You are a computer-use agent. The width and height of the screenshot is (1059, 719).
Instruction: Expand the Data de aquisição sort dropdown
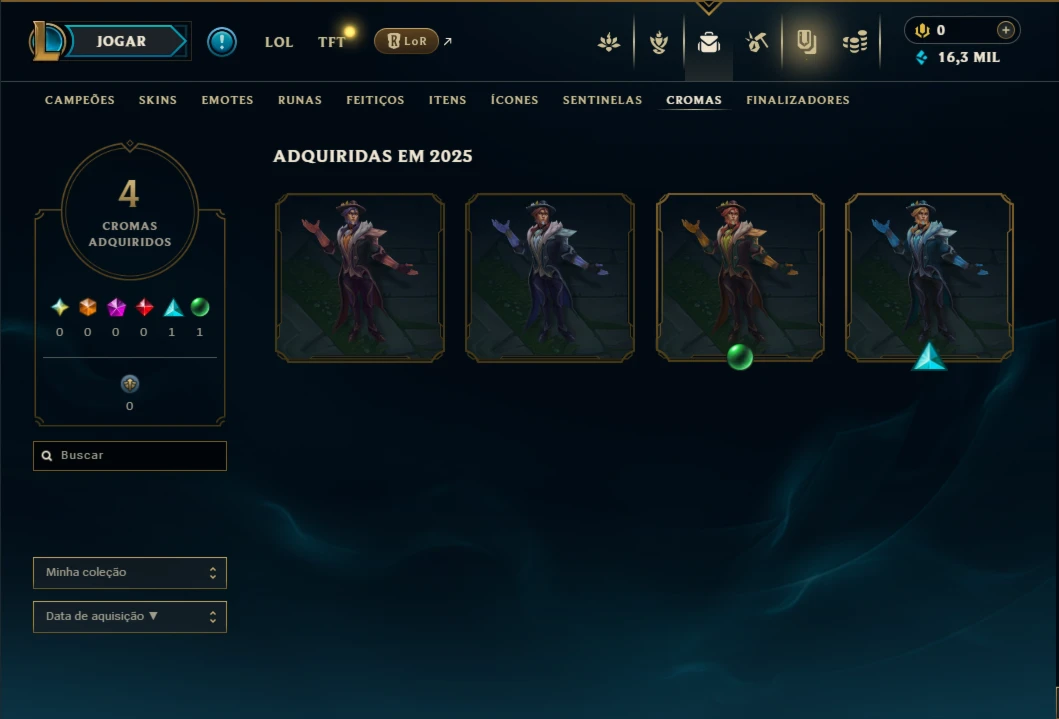pyautogui.click(x=130, y=616)
